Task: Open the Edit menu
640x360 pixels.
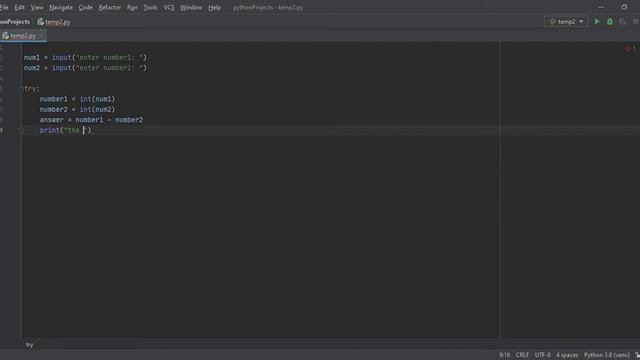Action: pyautogui.click(x=19, y=7)
